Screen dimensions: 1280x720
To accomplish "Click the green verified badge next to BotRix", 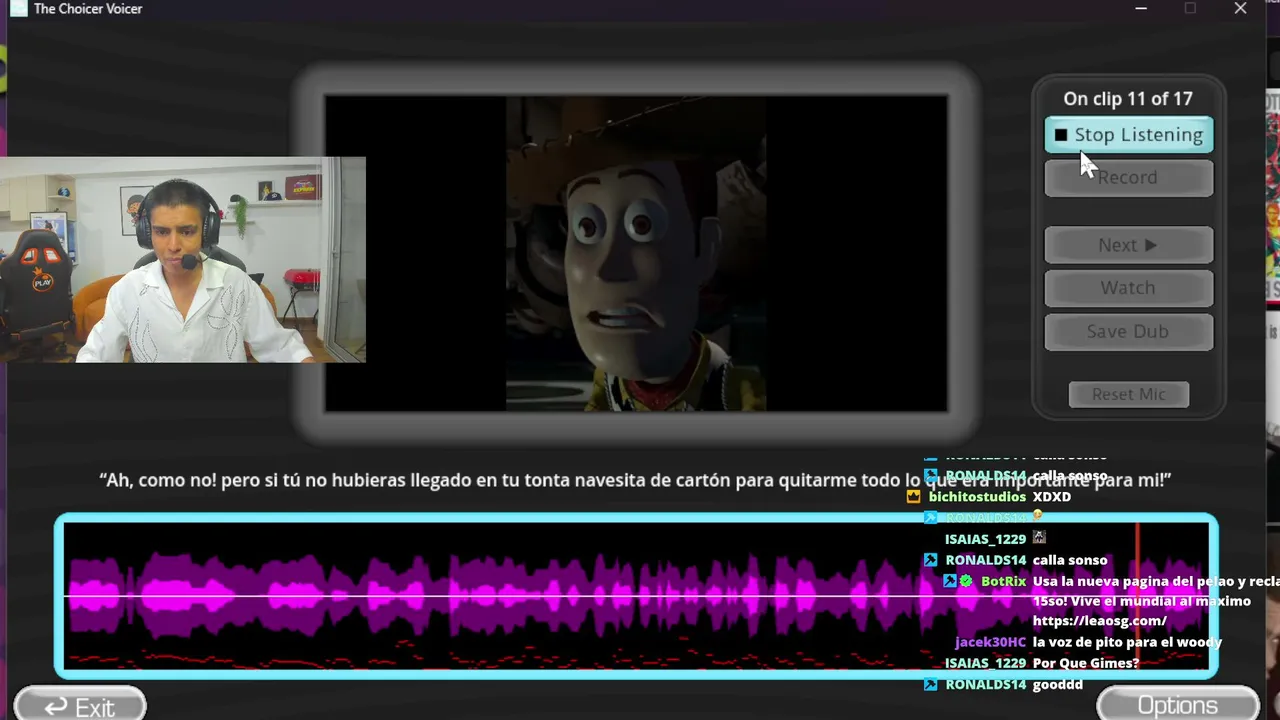I will coord(966,581).
